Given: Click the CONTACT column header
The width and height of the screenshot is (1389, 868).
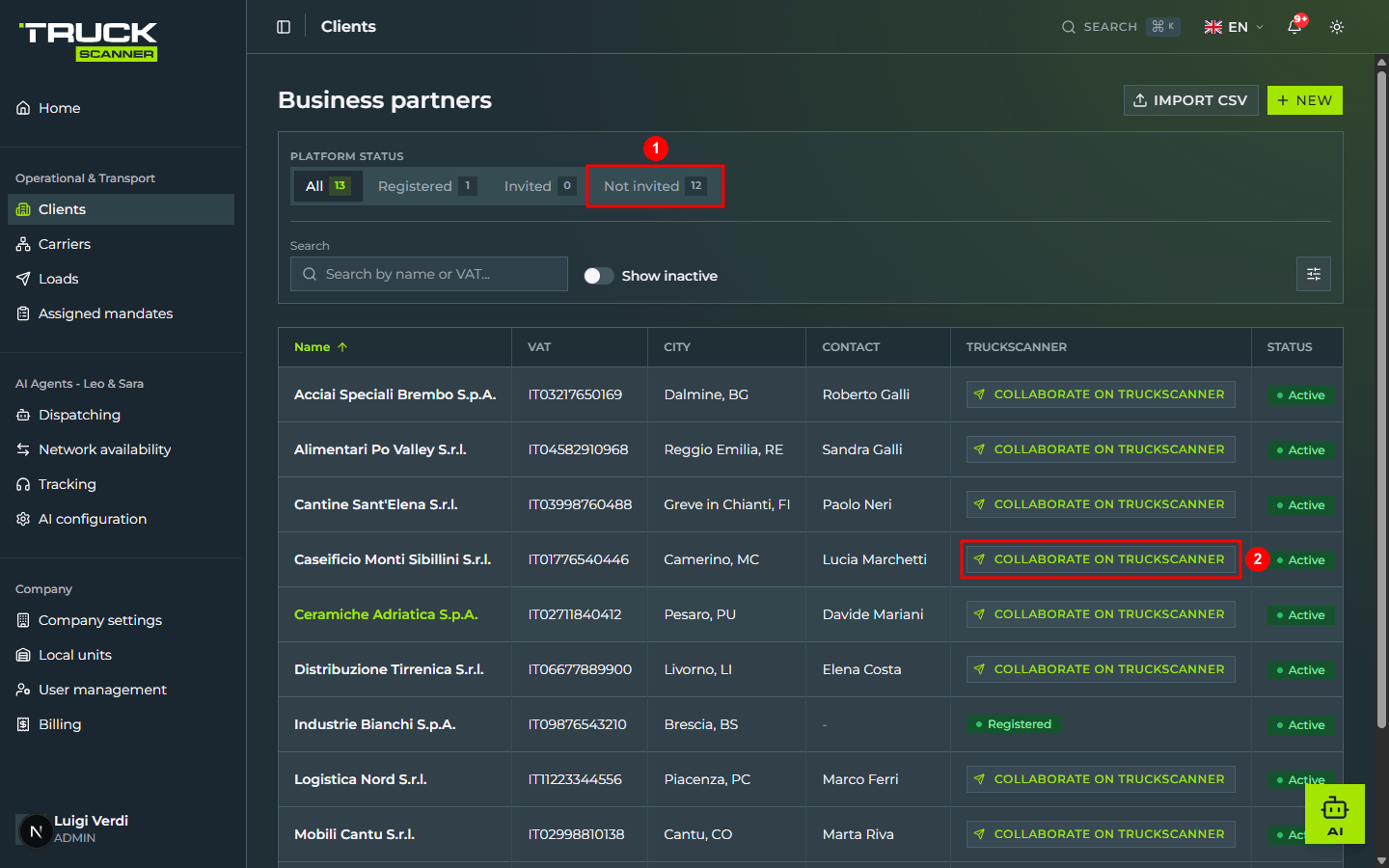Looking at the screenshot, I should [851, 347].
